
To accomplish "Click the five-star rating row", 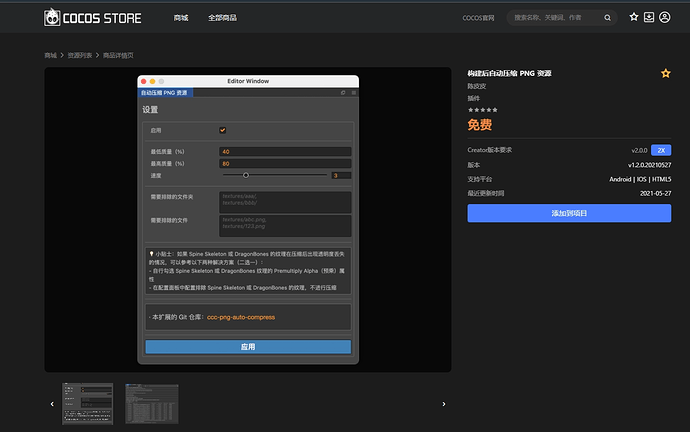I will click(x=483, y=110).
